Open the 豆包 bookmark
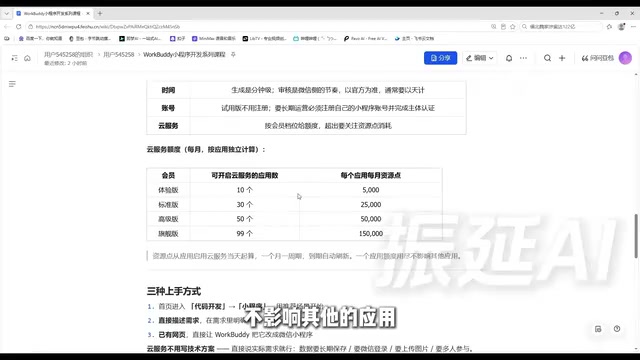 tap(90, 38)
